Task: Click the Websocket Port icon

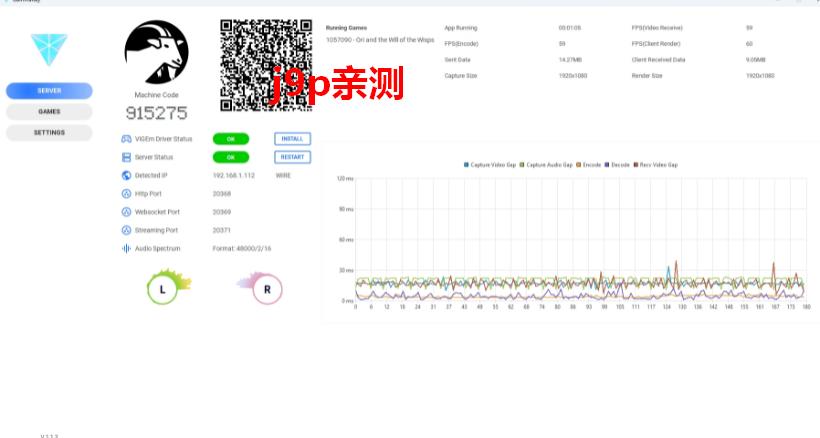Action: 126,212
